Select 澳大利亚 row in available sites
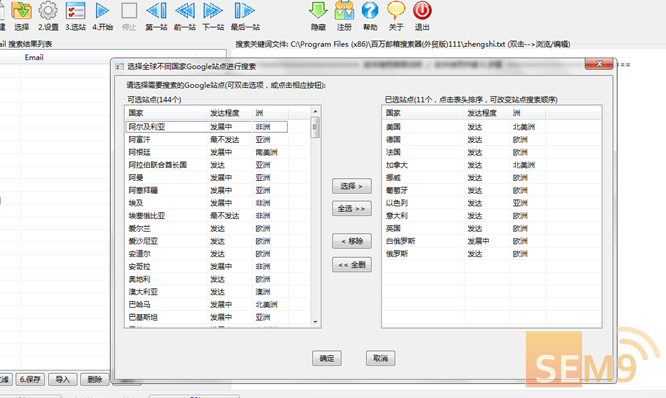666x398 pixels. 206,292
